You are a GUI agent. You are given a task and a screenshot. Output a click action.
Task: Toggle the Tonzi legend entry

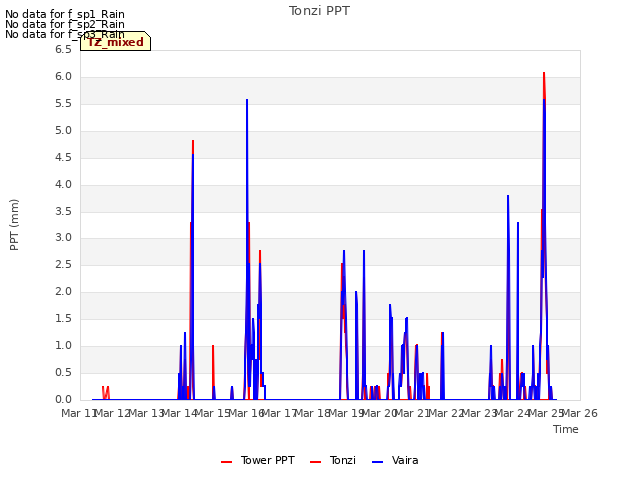(333, 460)
